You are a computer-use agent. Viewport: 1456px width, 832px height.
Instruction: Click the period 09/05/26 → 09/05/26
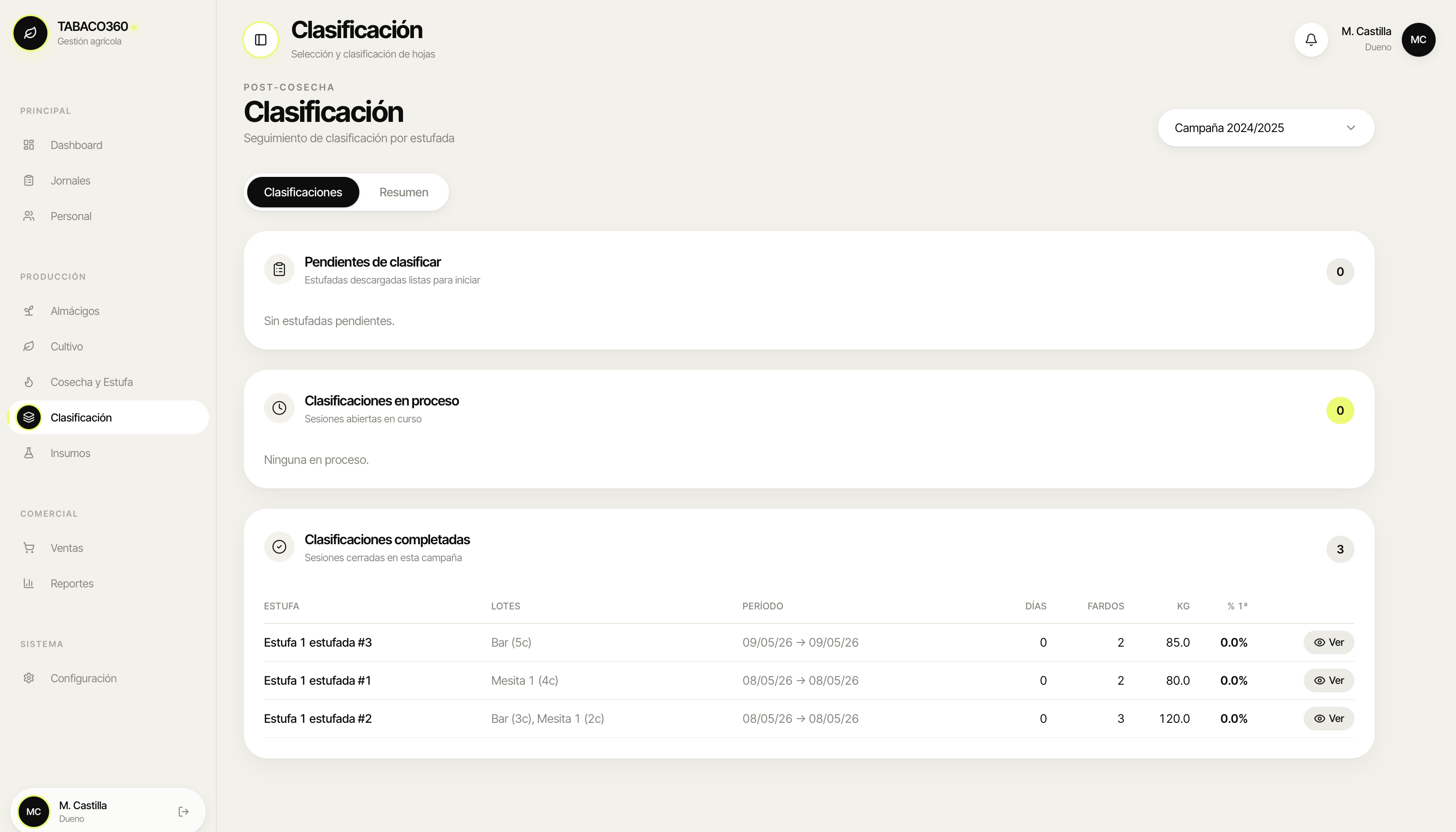[x=800, y=642]
